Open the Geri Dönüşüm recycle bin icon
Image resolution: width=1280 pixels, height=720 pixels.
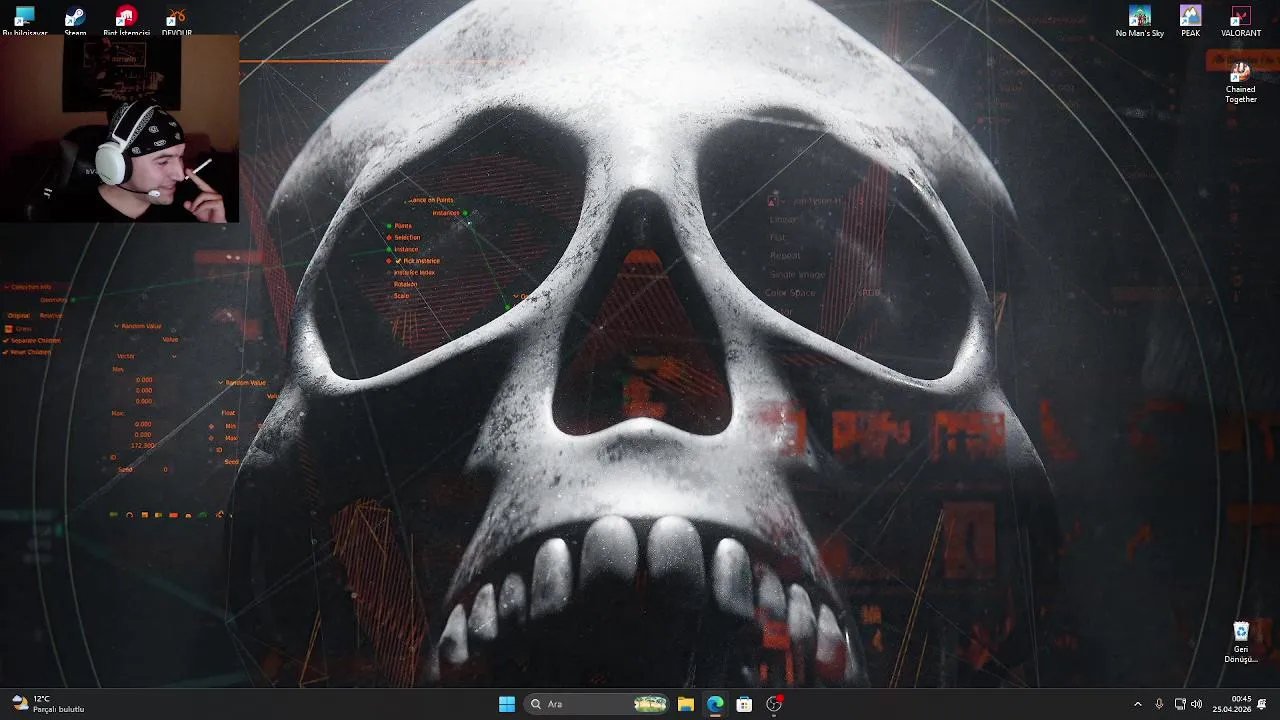tap(1241, 642)
